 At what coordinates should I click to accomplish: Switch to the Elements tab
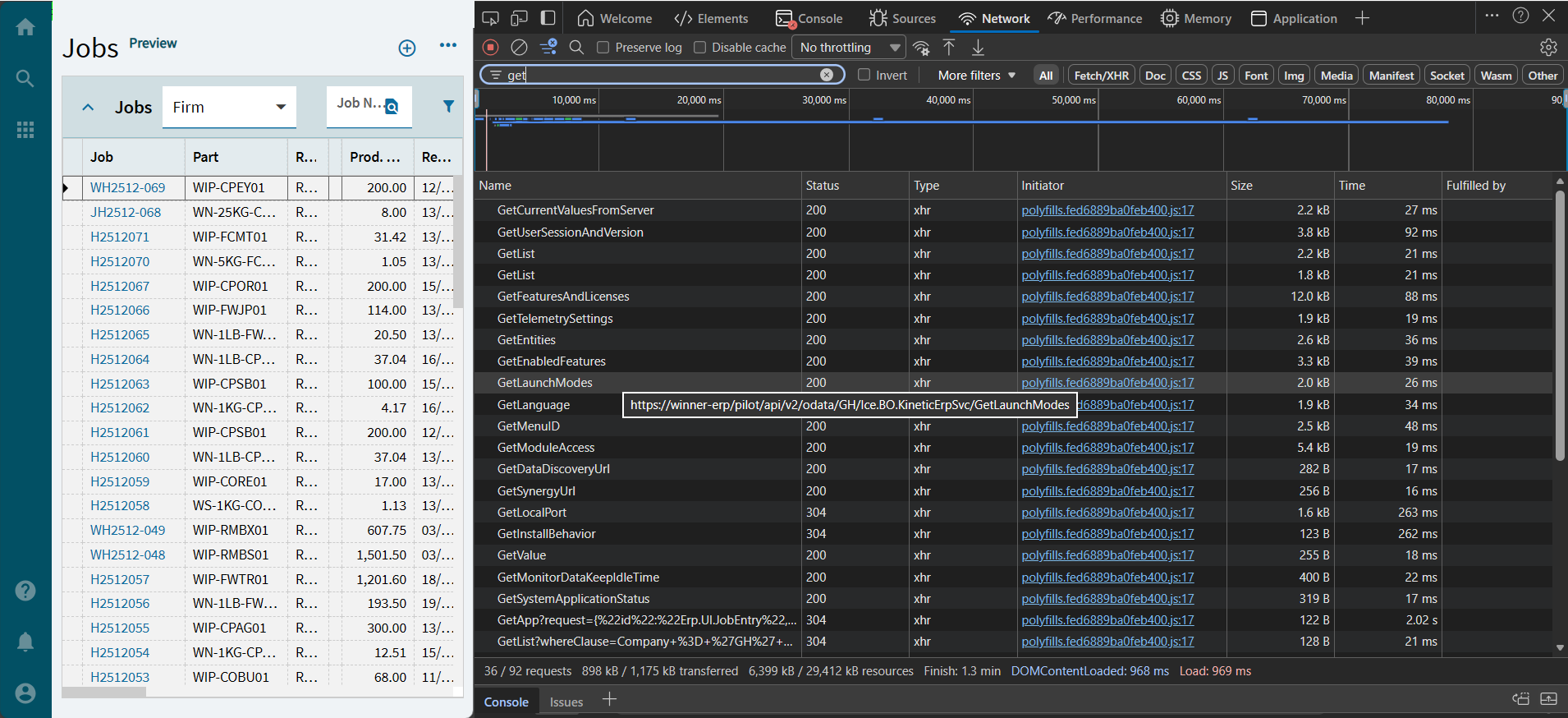coord(711,18)
